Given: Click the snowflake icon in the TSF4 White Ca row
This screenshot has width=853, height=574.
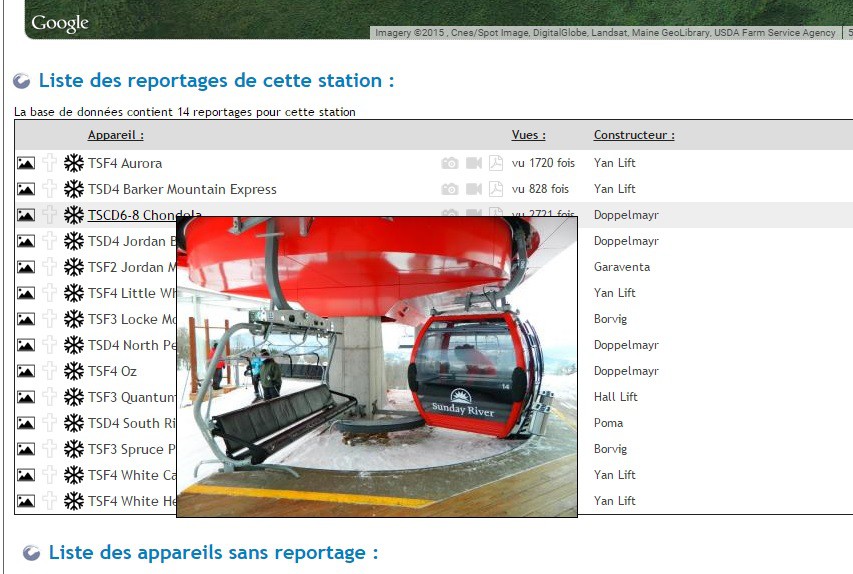Looking at the screenshot, I should (73, 475).
